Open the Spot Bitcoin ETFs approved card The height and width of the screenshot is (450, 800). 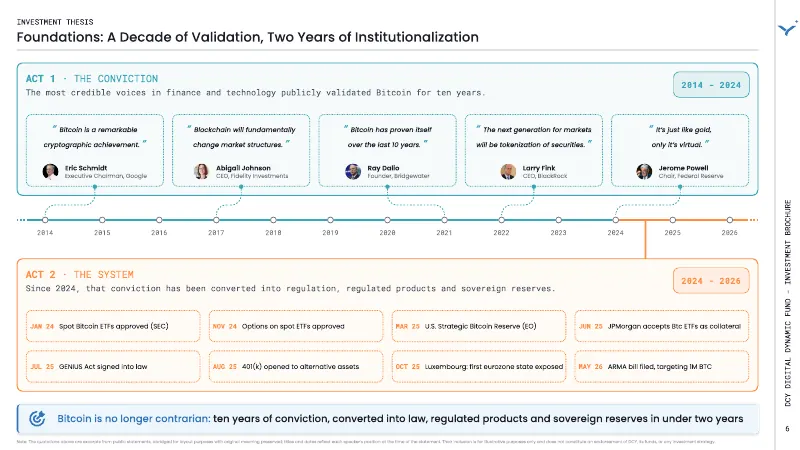113,326
